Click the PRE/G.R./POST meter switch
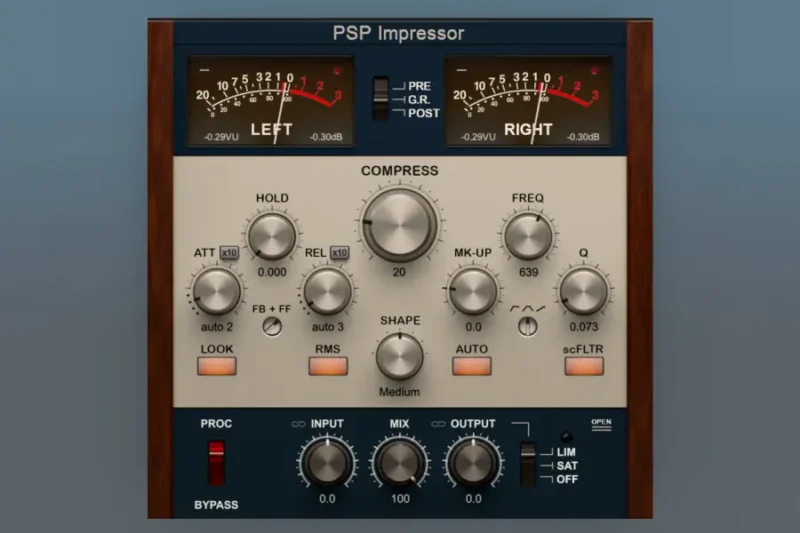The image size is (800, 533). 380,98
